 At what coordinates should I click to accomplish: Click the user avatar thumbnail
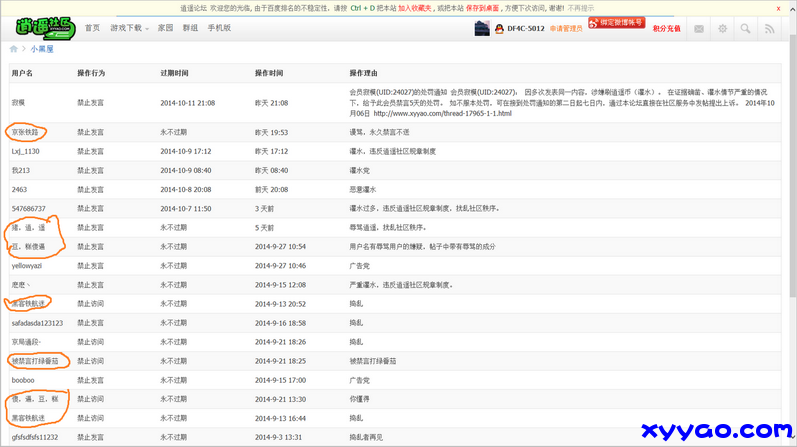[x=482, y=28]
